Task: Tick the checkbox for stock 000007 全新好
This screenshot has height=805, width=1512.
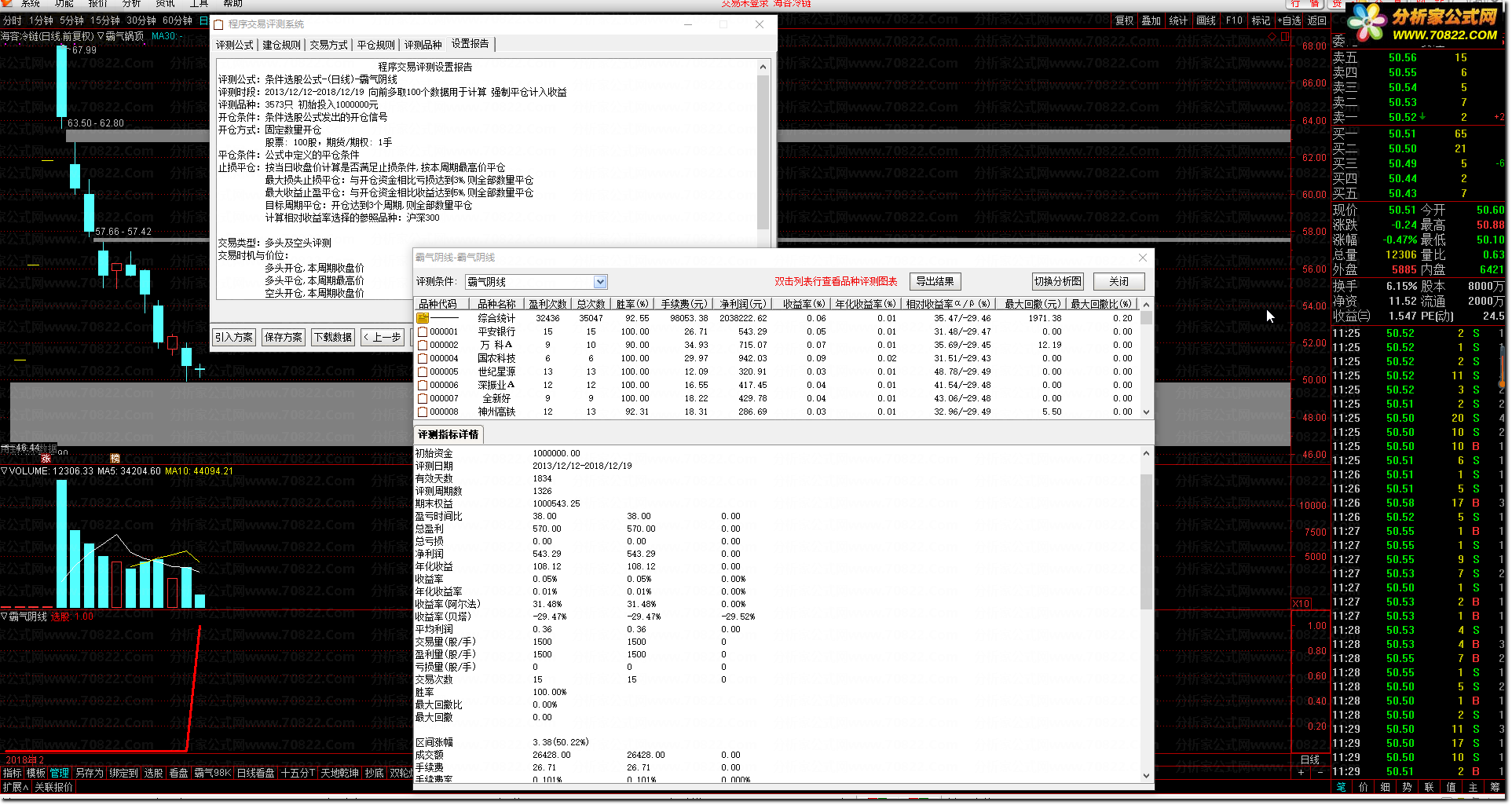Action: (x=423, y=399)
